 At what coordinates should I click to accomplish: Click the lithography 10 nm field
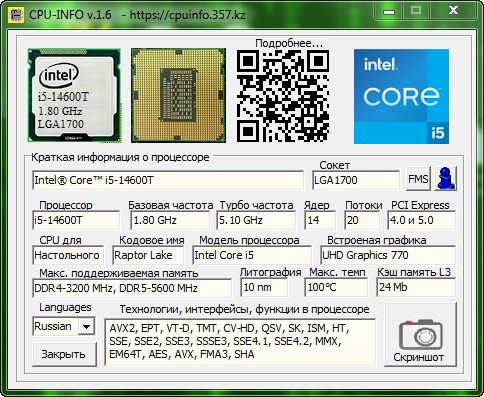[x=264, y=287]
